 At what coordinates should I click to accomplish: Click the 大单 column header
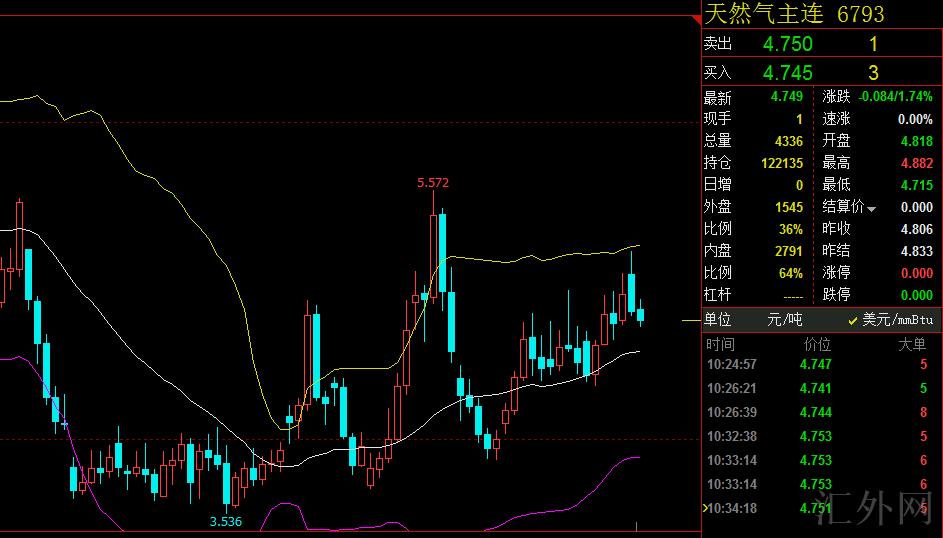tap(912, 344)
